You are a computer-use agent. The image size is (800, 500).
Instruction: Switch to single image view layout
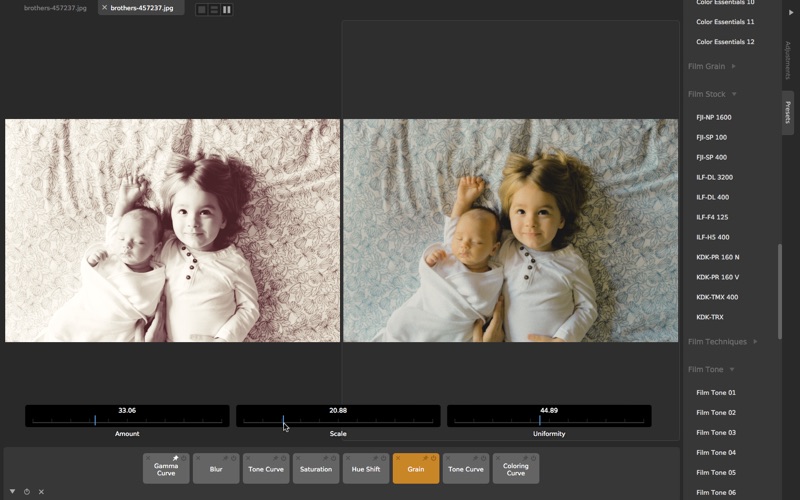pos(201,9)
